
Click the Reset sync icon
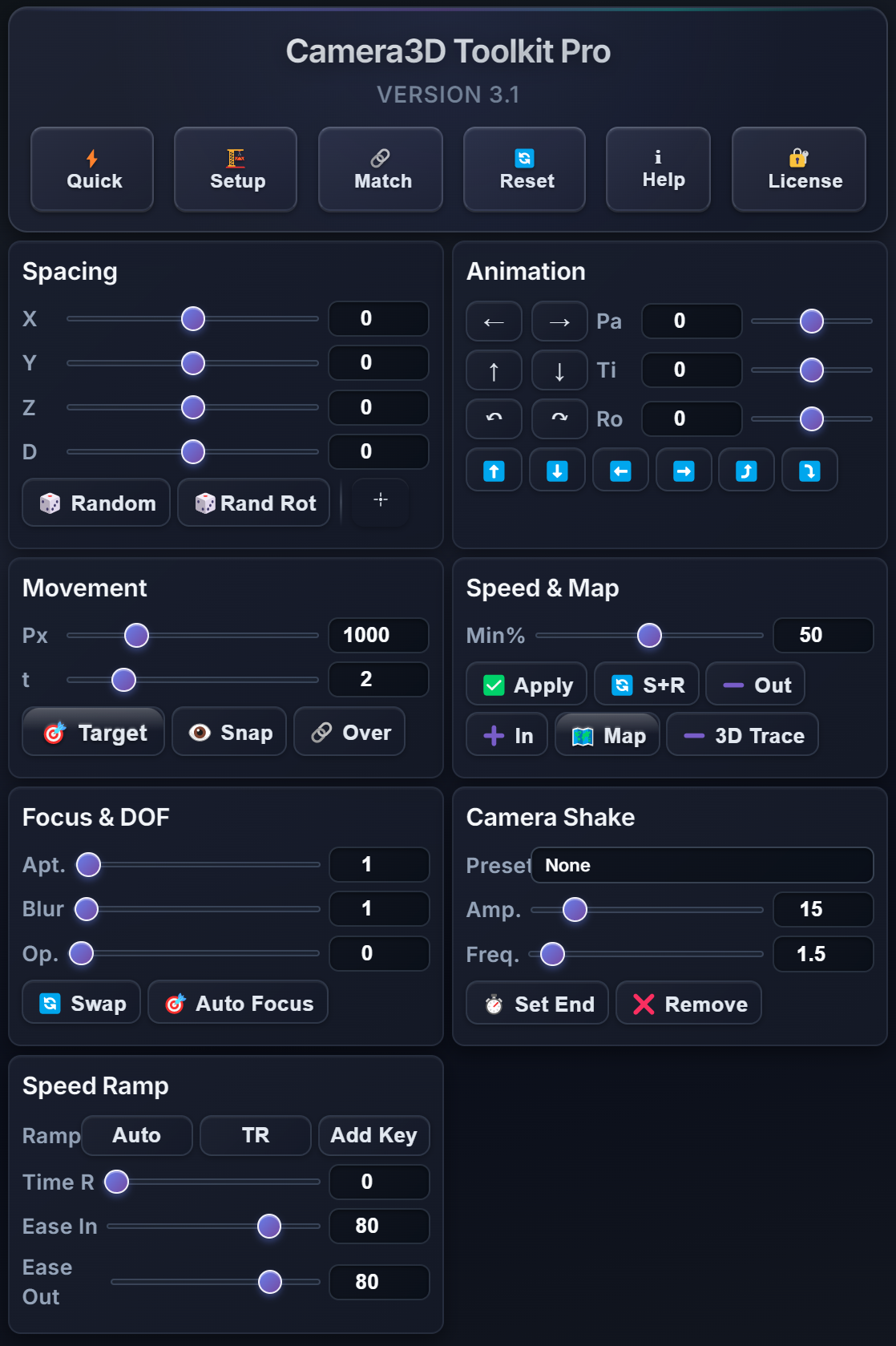tap(524, 169)
